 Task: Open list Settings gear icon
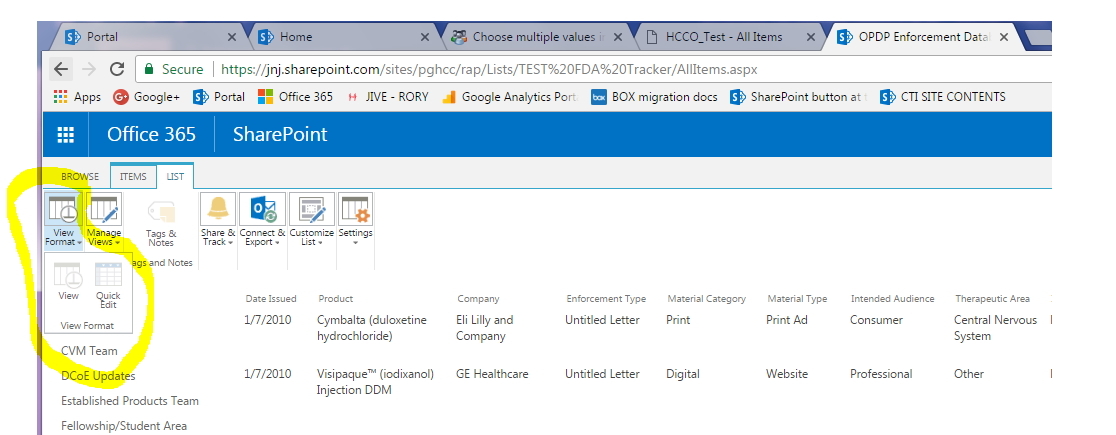[355, 211]
